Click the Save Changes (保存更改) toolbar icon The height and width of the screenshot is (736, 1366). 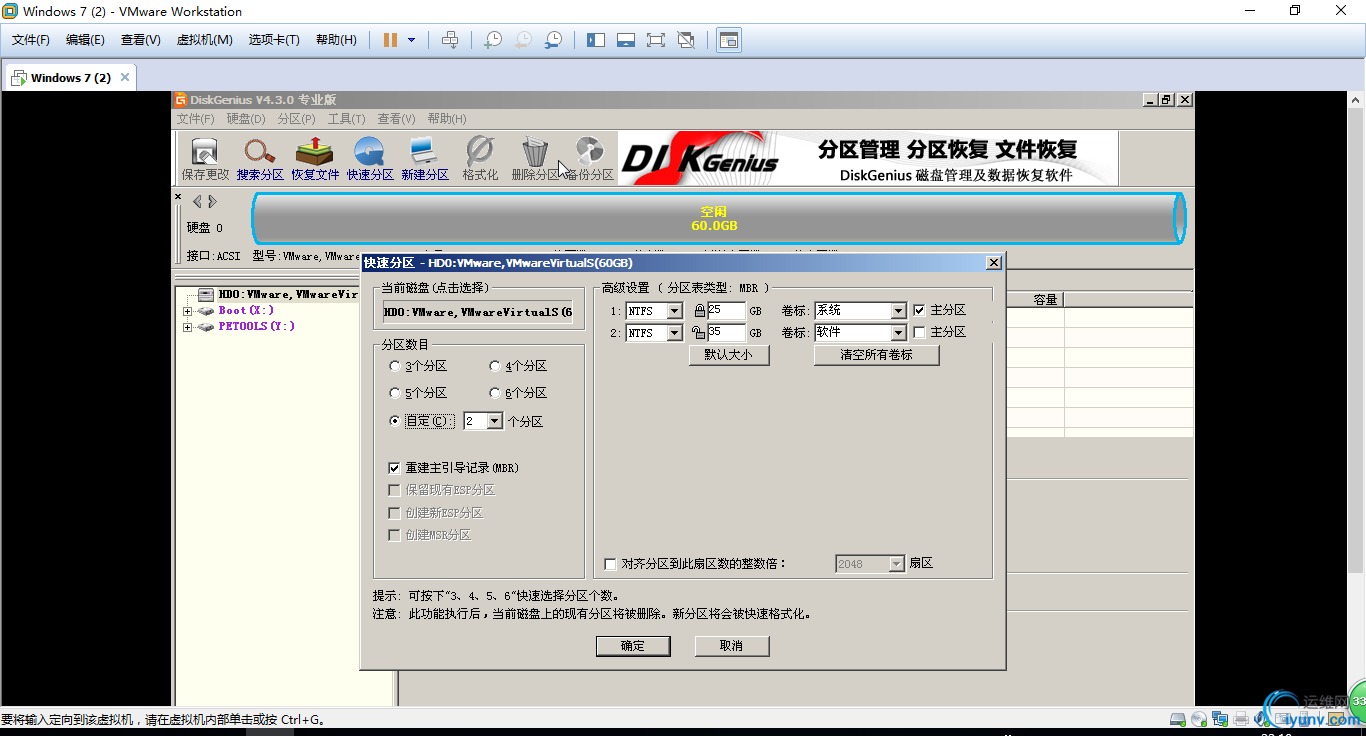(205, 159)
